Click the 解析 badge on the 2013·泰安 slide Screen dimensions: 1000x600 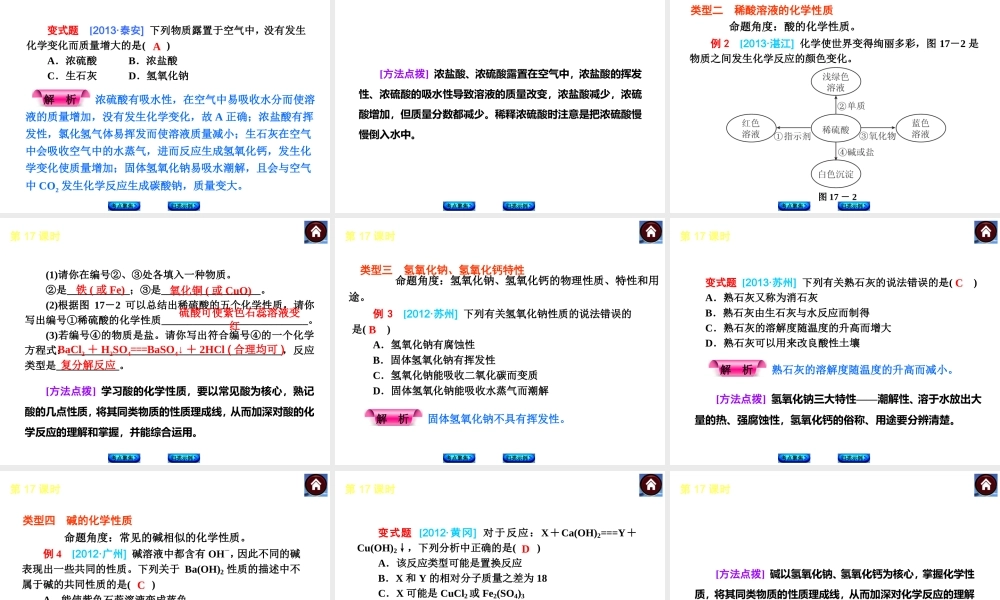click(x=61, y=99)
